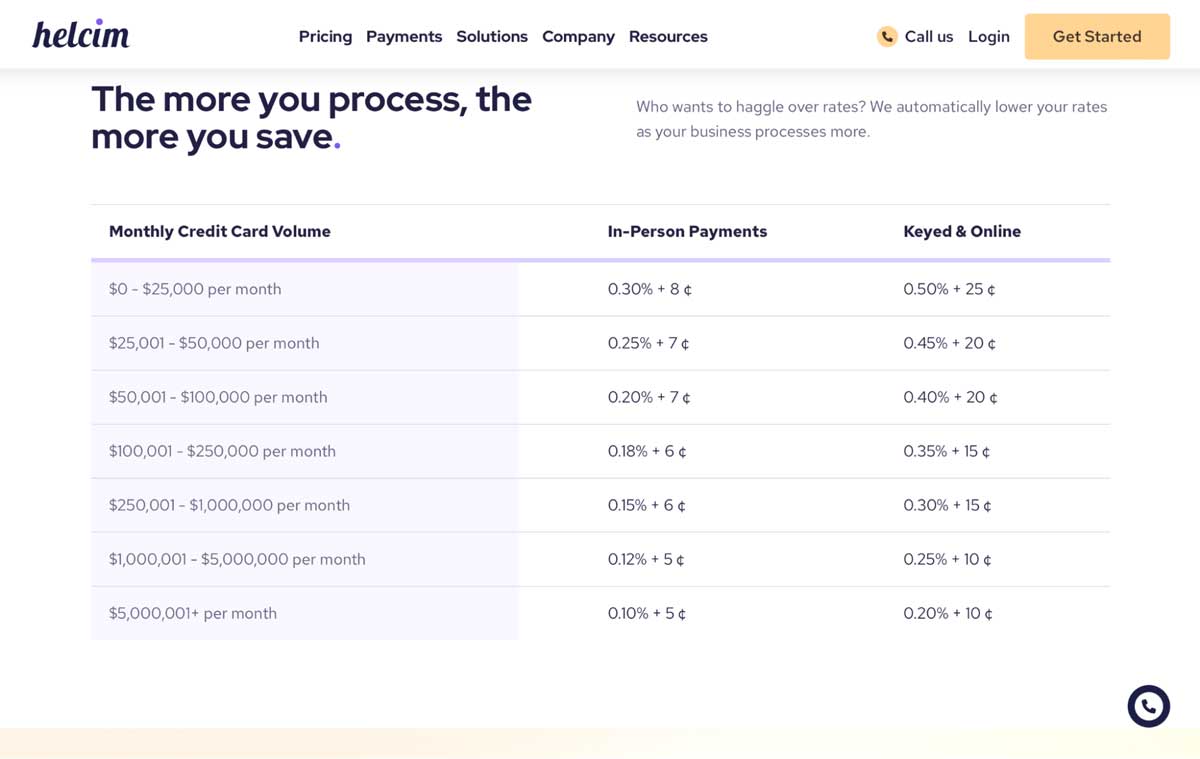1200x759 pixels.
Task: Open the Resources menu
Action: [667, 36]
